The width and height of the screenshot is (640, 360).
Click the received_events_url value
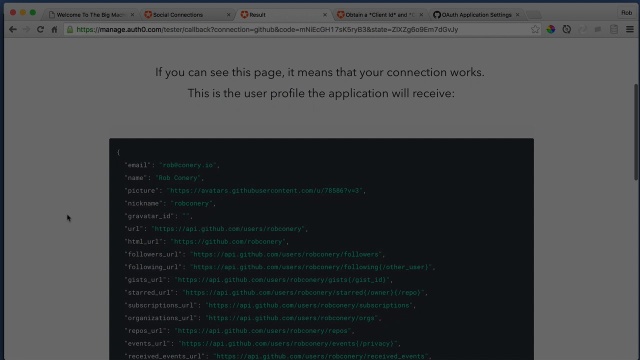click(x=321, y=356)
